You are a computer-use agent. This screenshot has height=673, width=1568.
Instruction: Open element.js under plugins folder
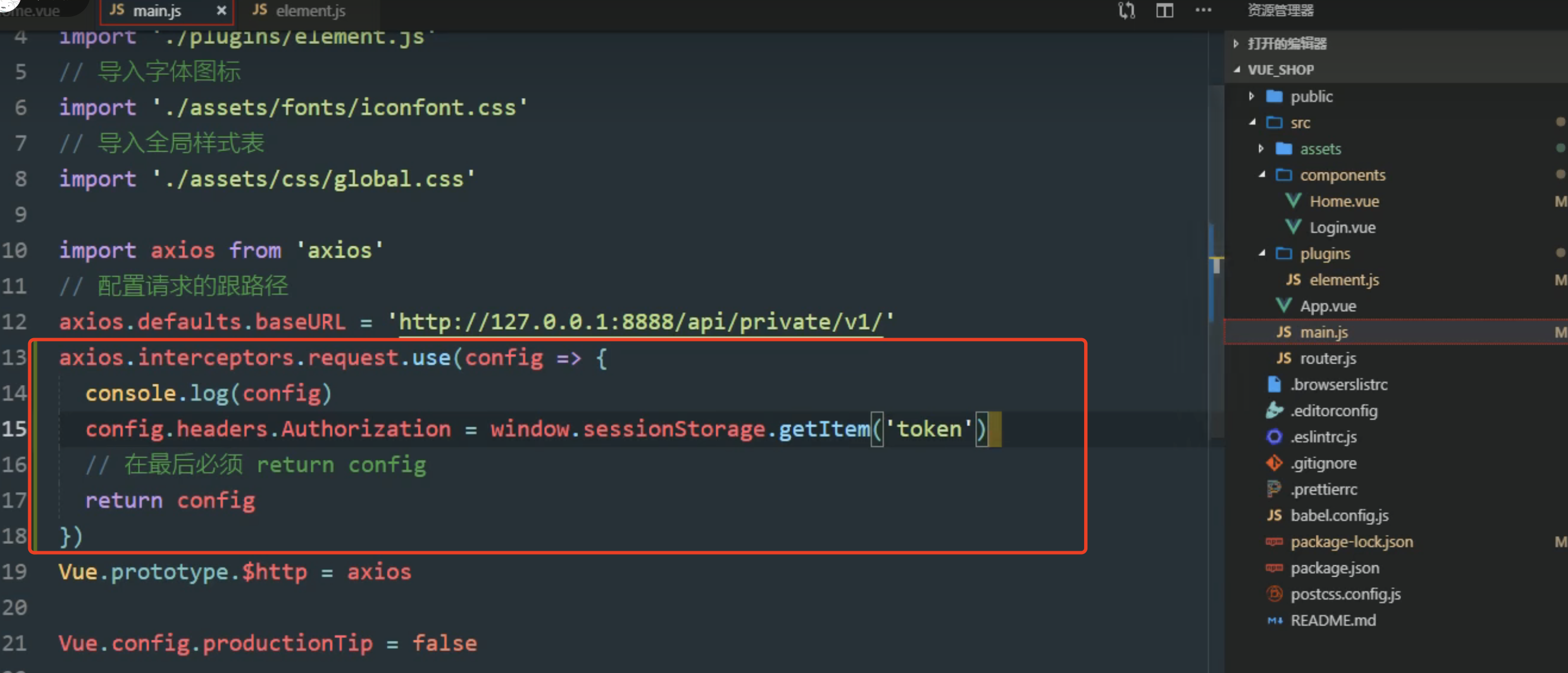[1344, 280]
